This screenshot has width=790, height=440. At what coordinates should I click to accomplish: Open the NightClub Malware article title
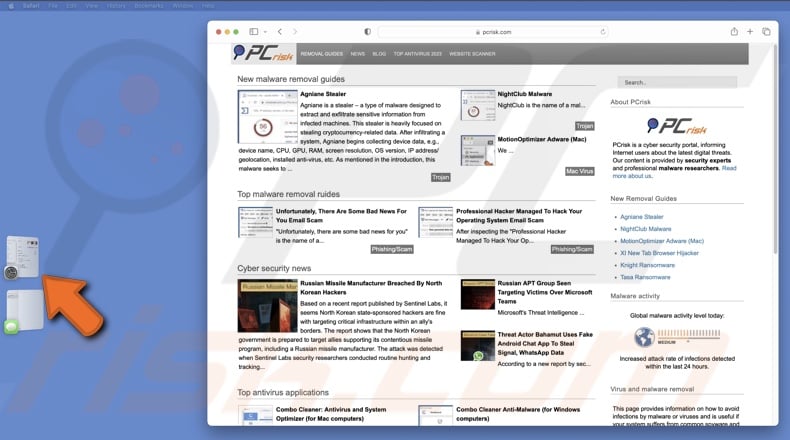(524, 94)
